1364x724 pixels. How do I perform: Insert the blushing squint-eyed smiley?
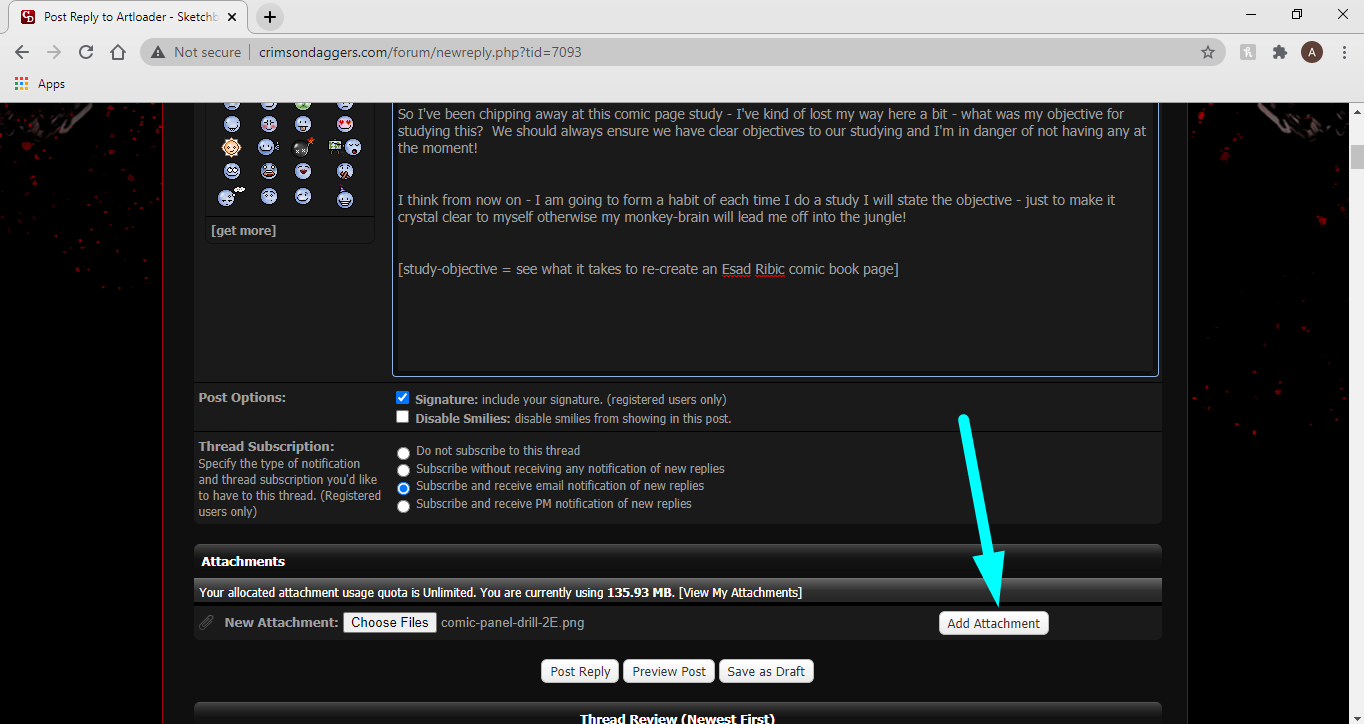269,124
